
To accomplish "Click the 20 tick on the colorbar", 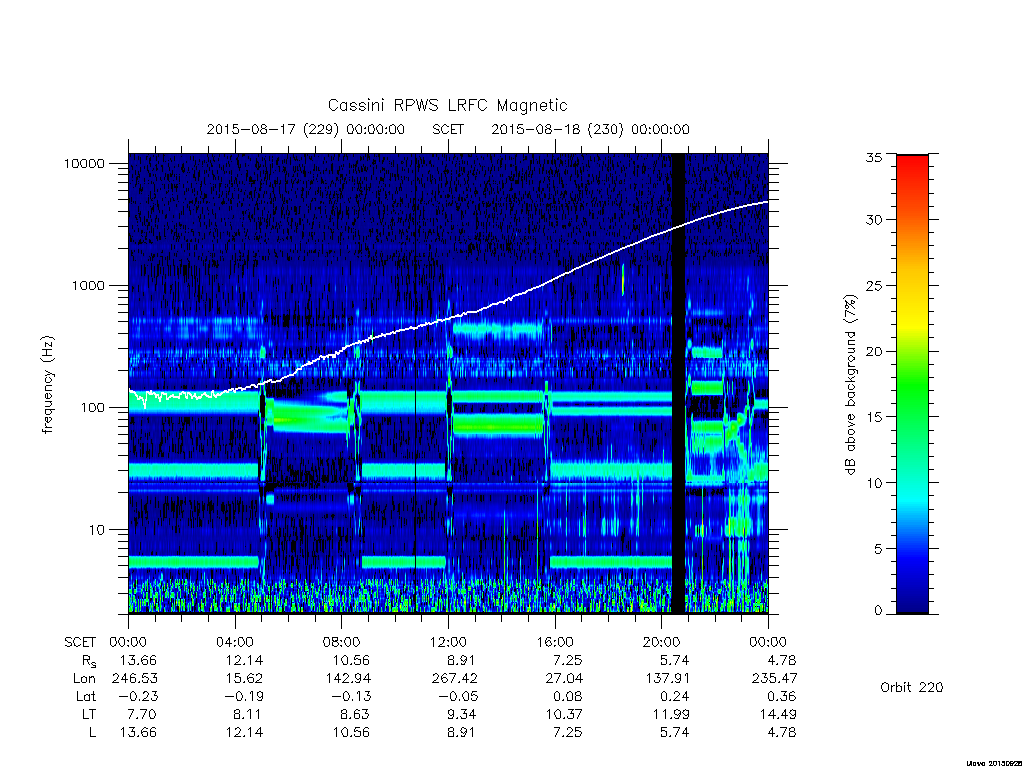I will coord(873,351).
